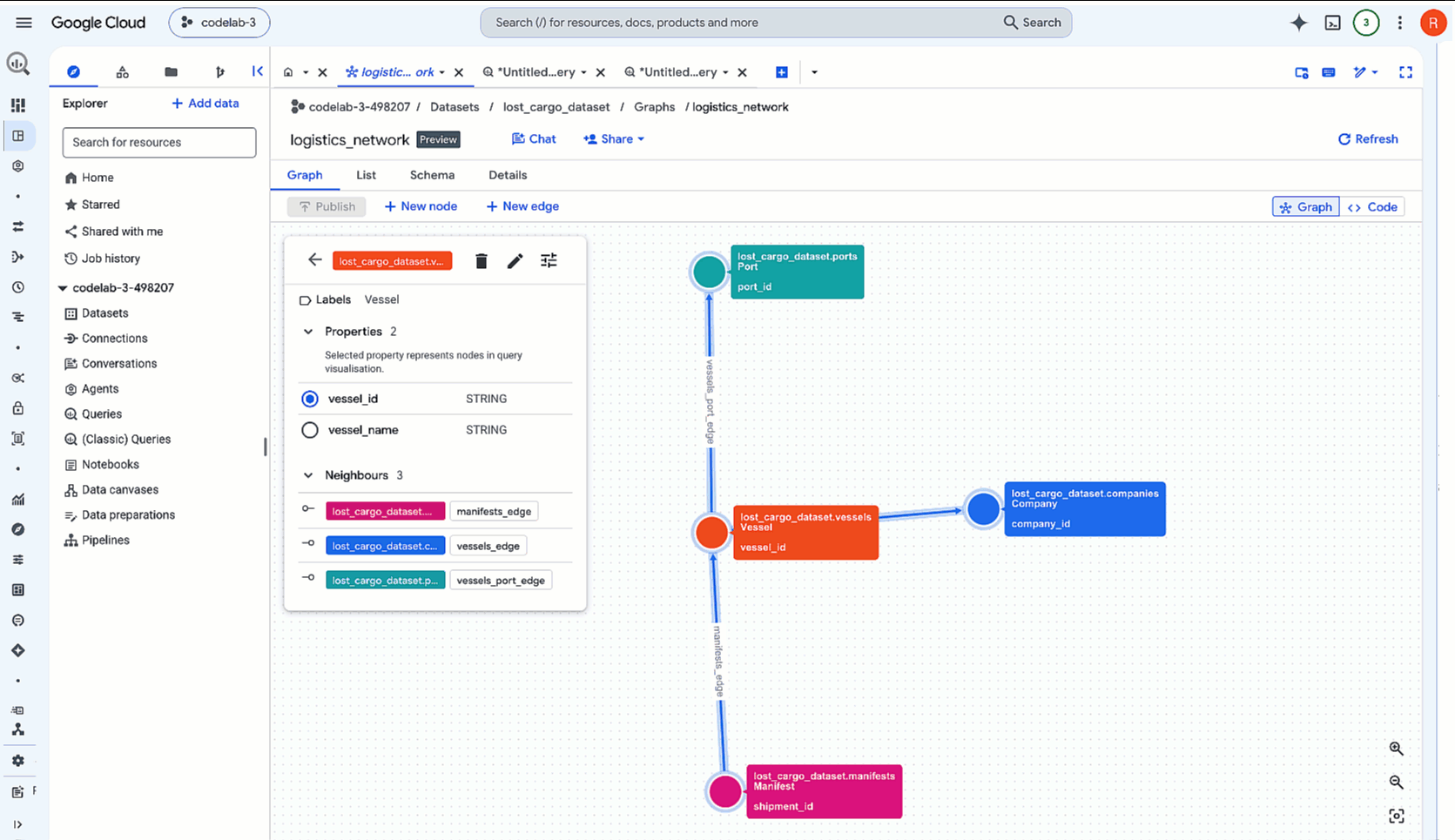Select the blue companies neighbour chip
Image resolution: width=1455 pixels, height=840 pixels.
pyautogui.click(x=385, y=547)
